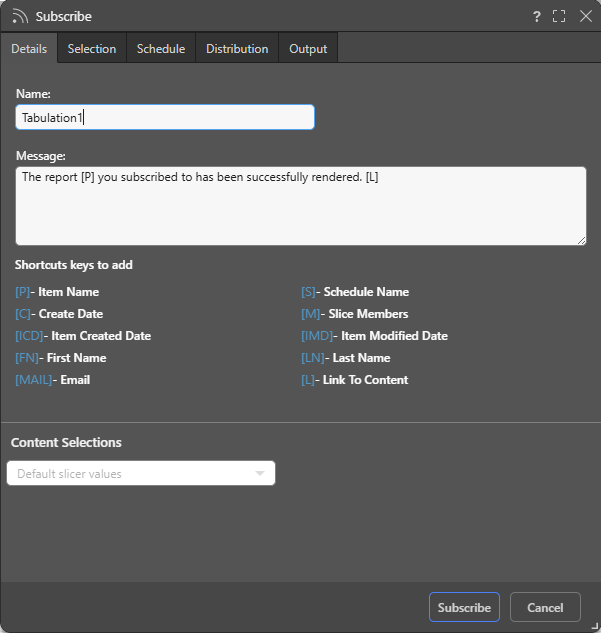This screenshot has width=601, height=633.
Task: Open the Default slicer values dropdown
Action: [x=141, y=474]
